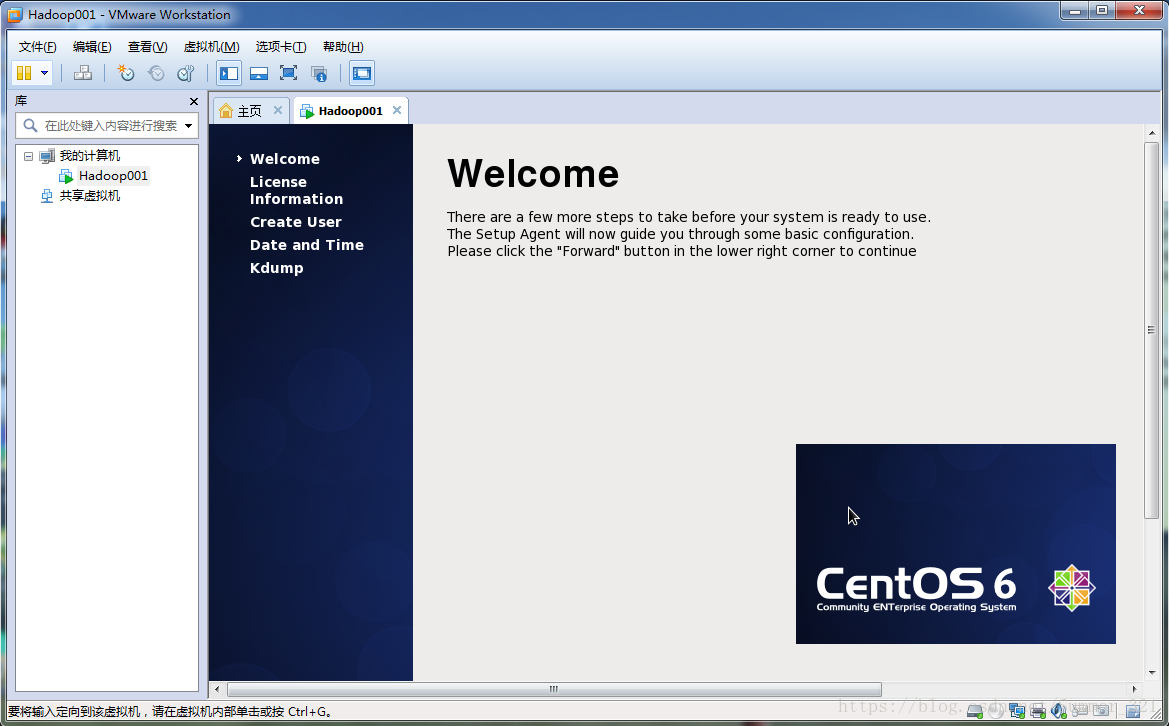Close the 库 library panel
1169x726 pixels.
point(194,101)
